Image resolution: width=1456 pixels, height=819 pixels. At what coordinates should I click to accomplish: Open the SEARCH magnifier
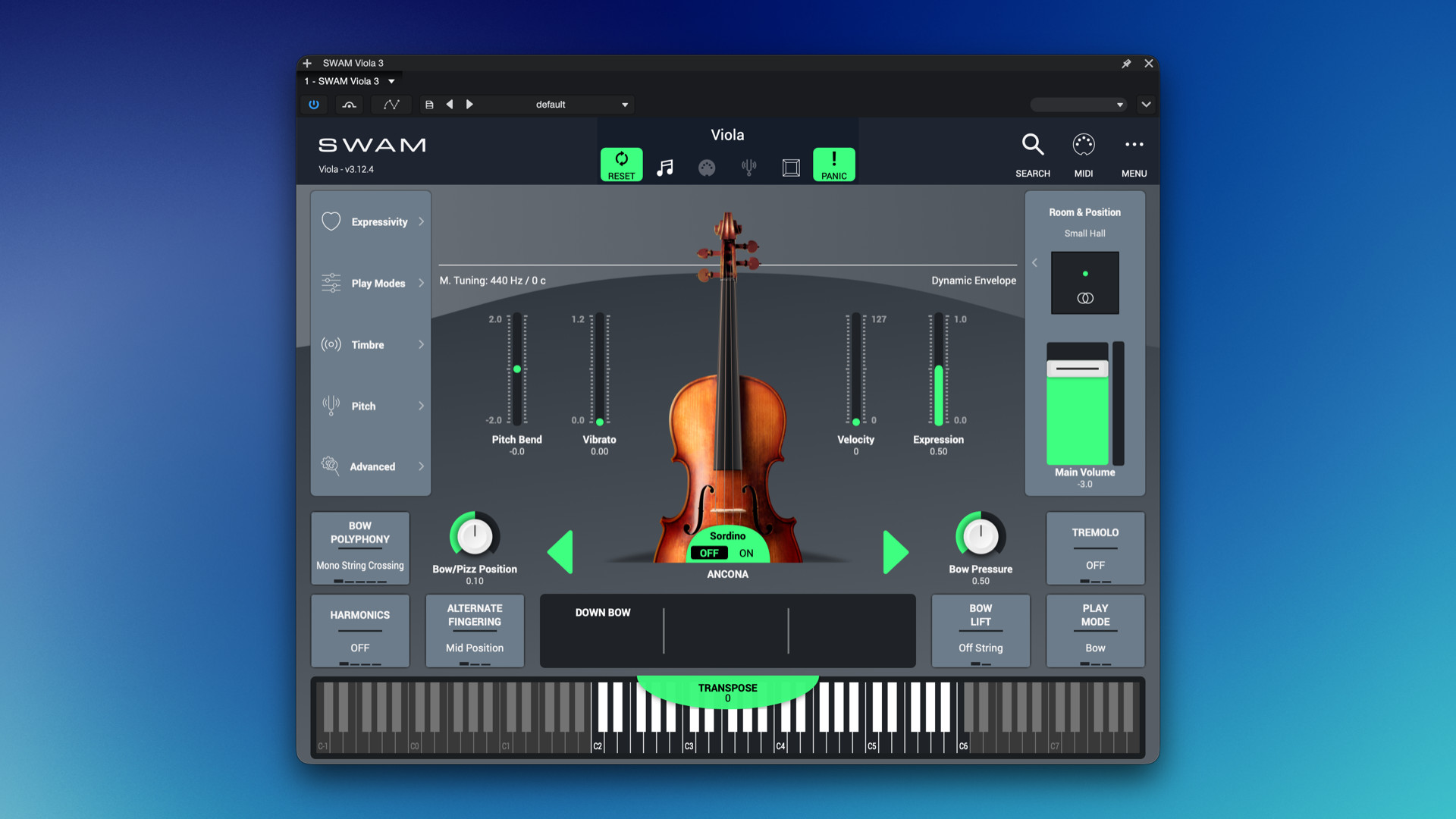(1033, 144)
